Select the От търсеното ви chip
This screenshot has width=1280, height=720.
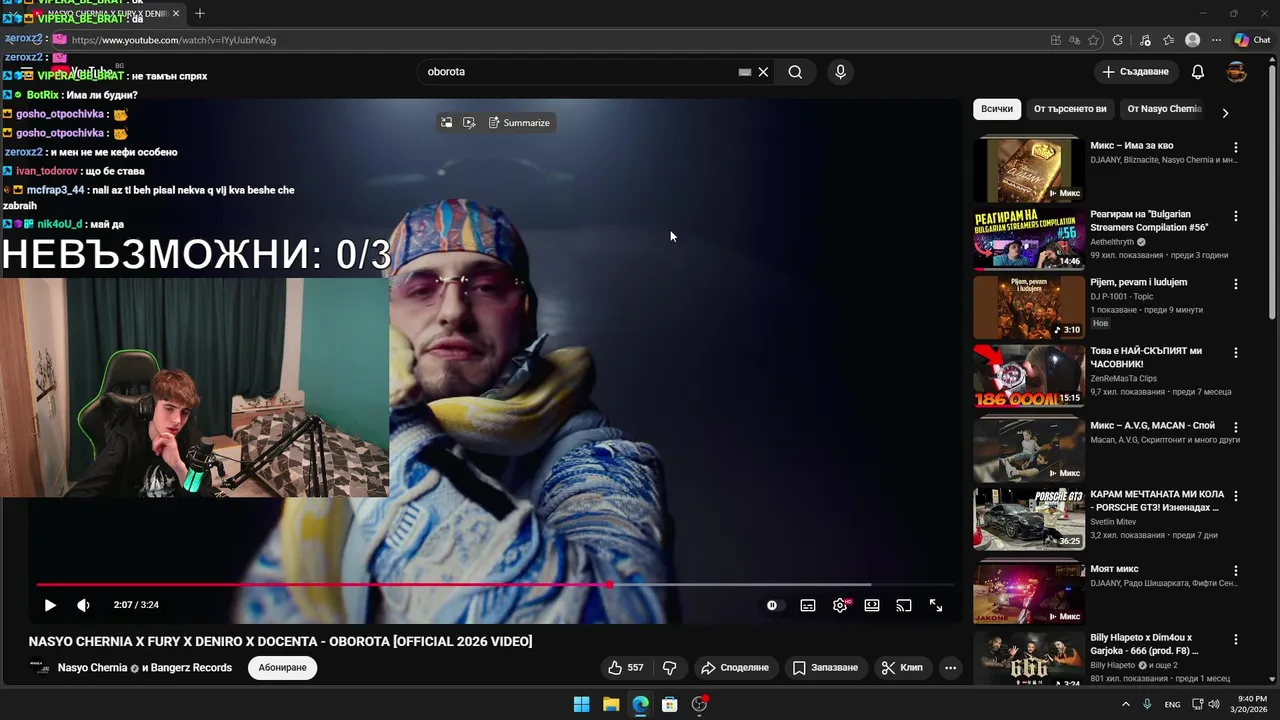(1070, 109)
